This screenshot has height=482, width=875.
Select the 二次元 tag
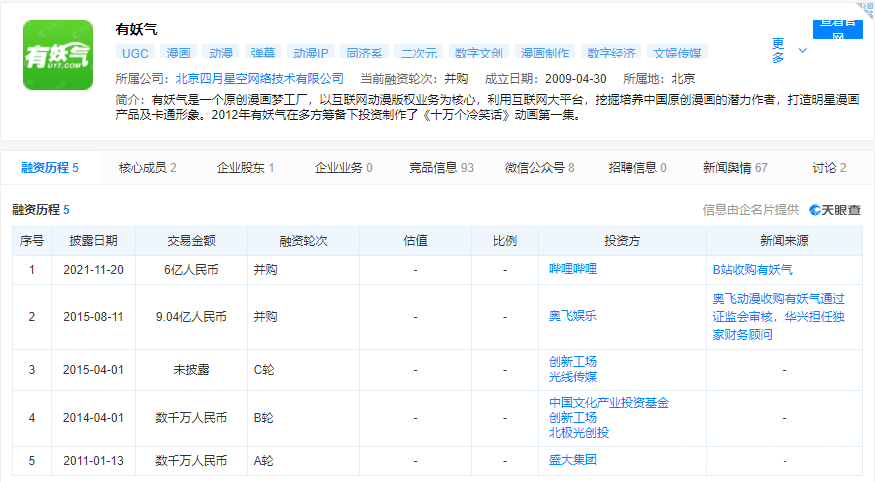tap(419, 53)
